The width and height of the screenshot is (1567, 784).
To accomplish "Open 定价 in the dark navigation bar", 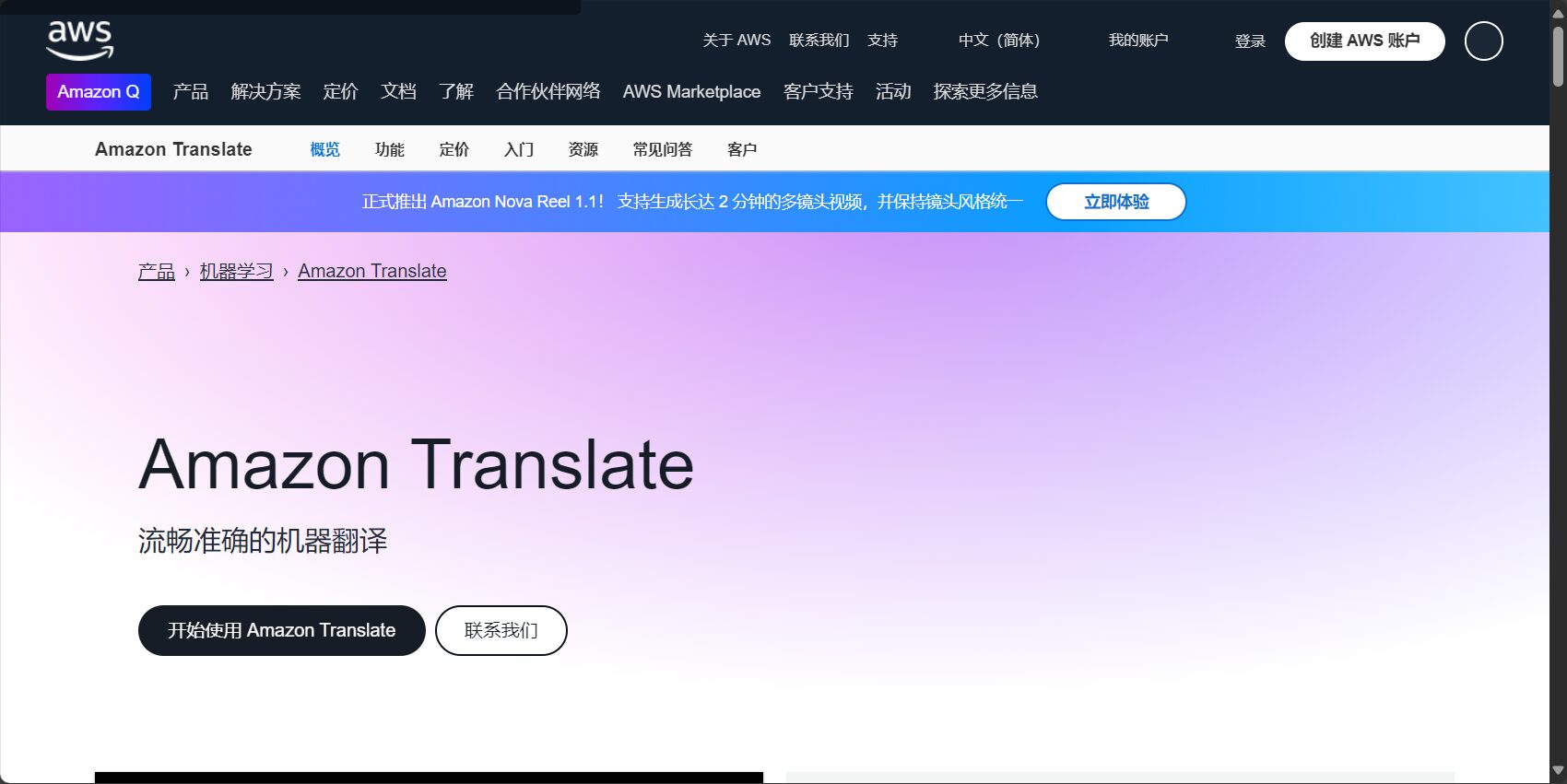I will (340, 92).
